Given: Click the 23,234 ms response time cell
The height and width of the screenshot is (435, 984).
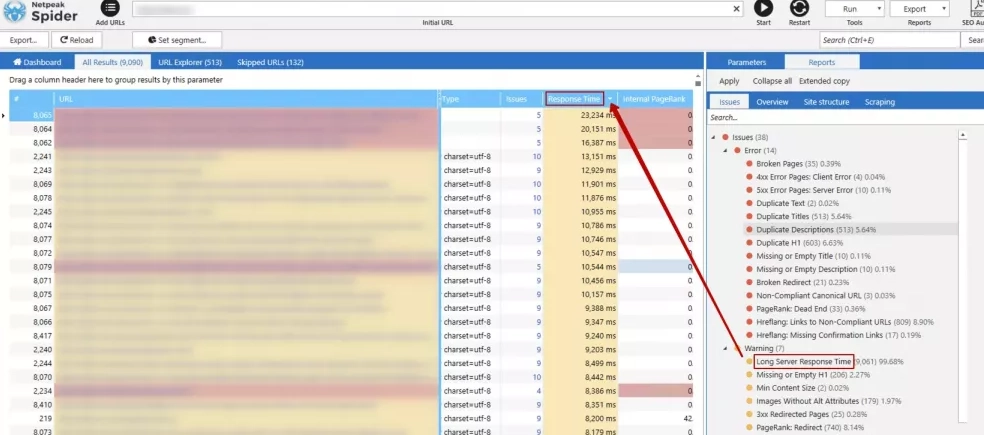Looking at the screenshot, I should click(581, 115).
